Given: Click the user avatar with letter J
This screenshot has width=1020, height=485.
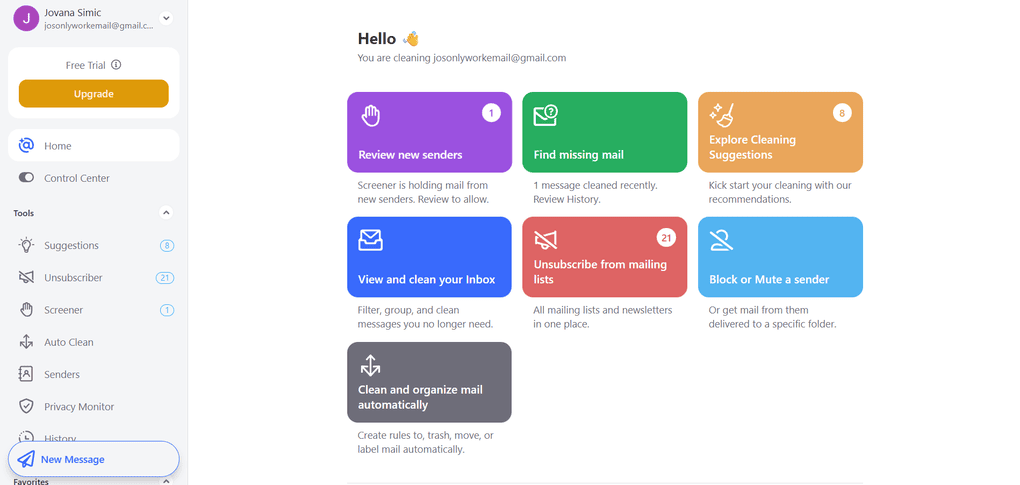Looking at the screenshot, I should (x=26, y=18).
